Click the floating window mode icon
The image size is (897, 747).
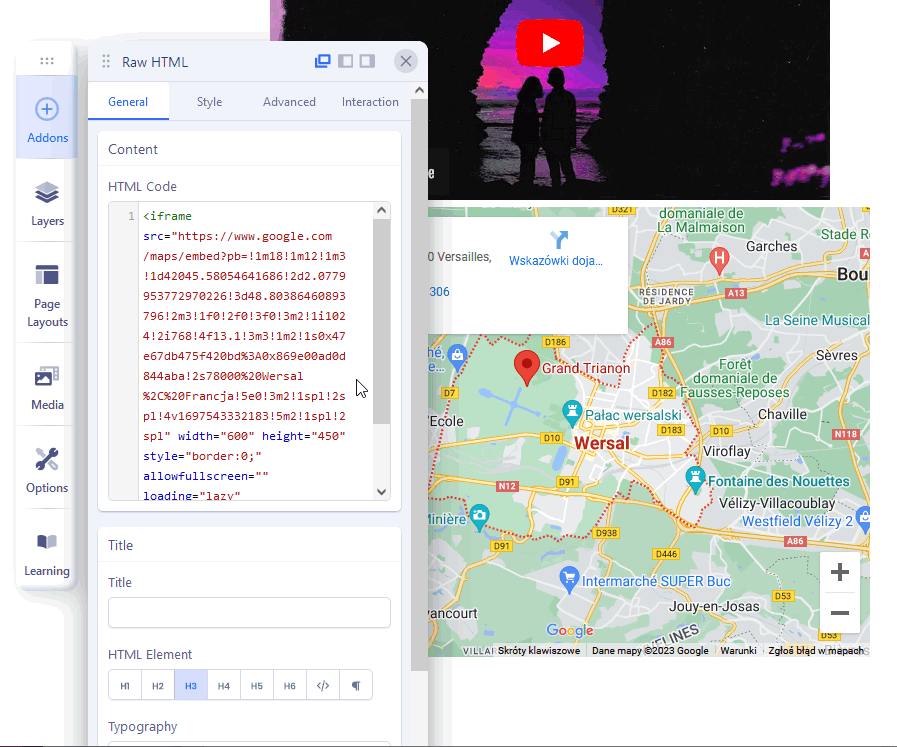click(323, 61)
